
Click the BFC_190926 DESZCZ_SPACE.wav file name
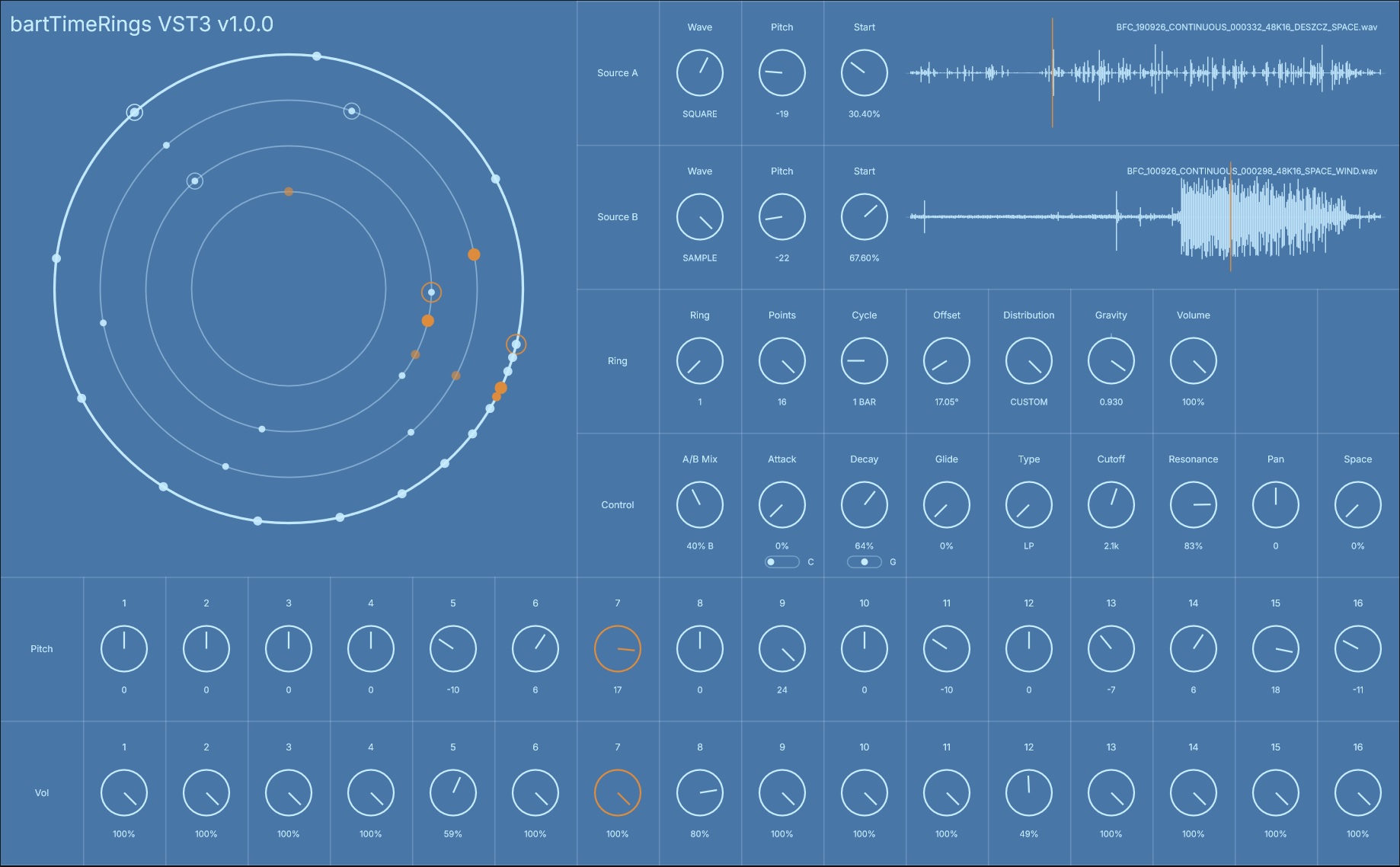(1246, 27)
